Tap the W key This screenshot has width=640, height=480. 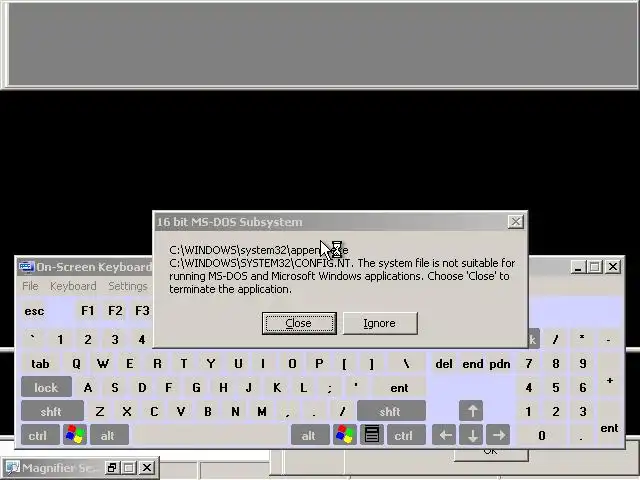103,363
